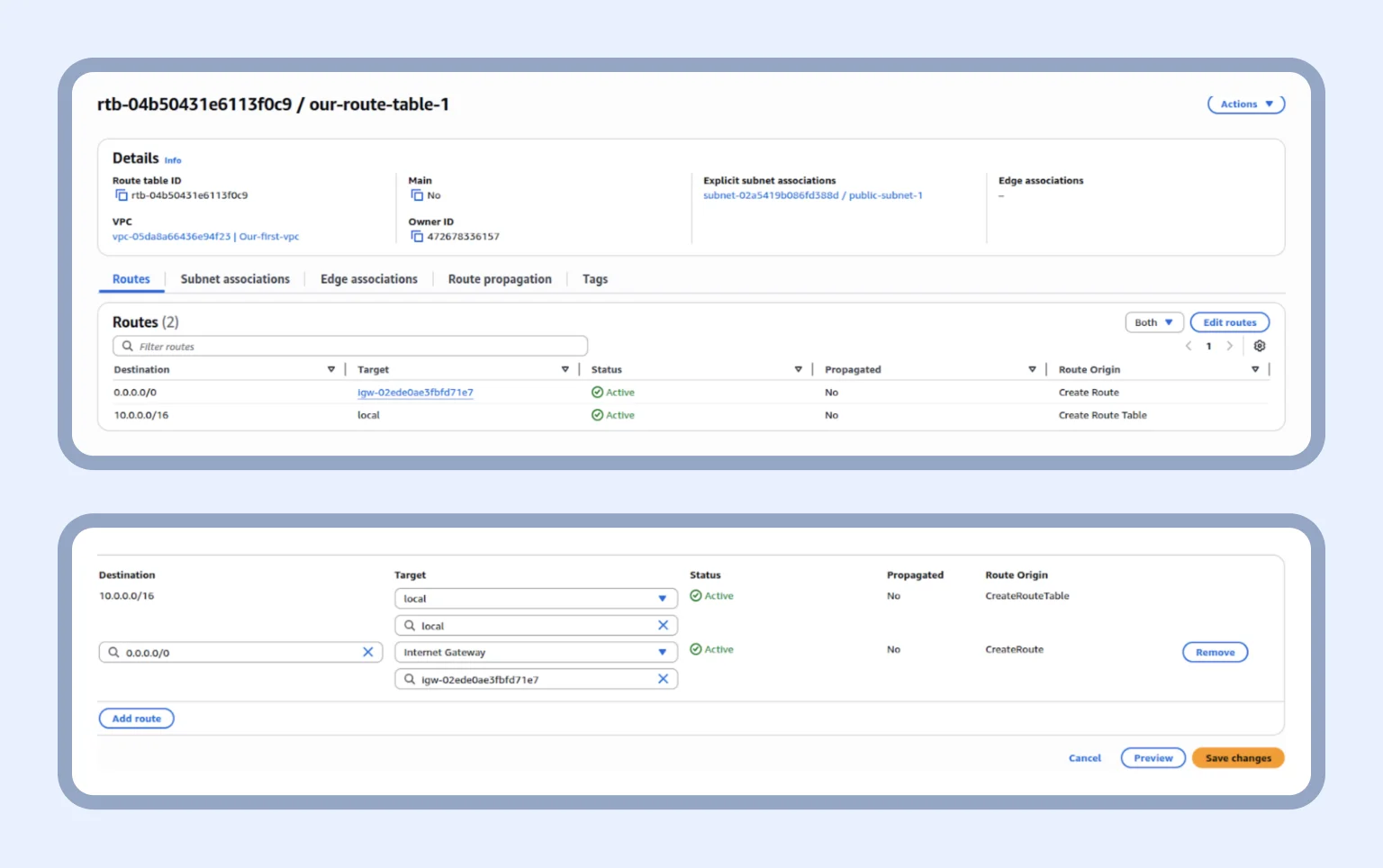Copy the Route table ID value

pos(123,194)
